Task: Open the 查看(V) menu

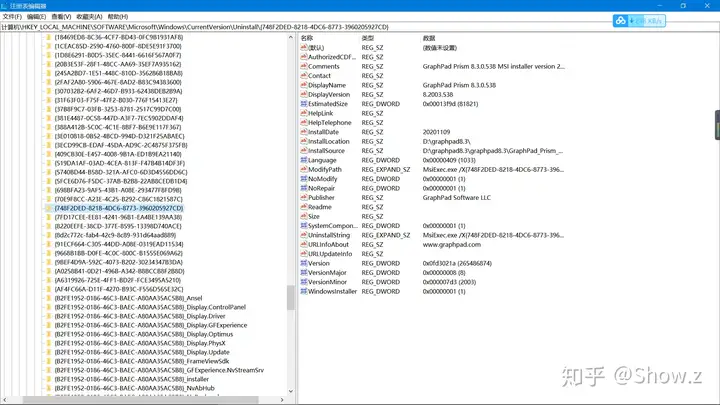Action: coord(61,17)
